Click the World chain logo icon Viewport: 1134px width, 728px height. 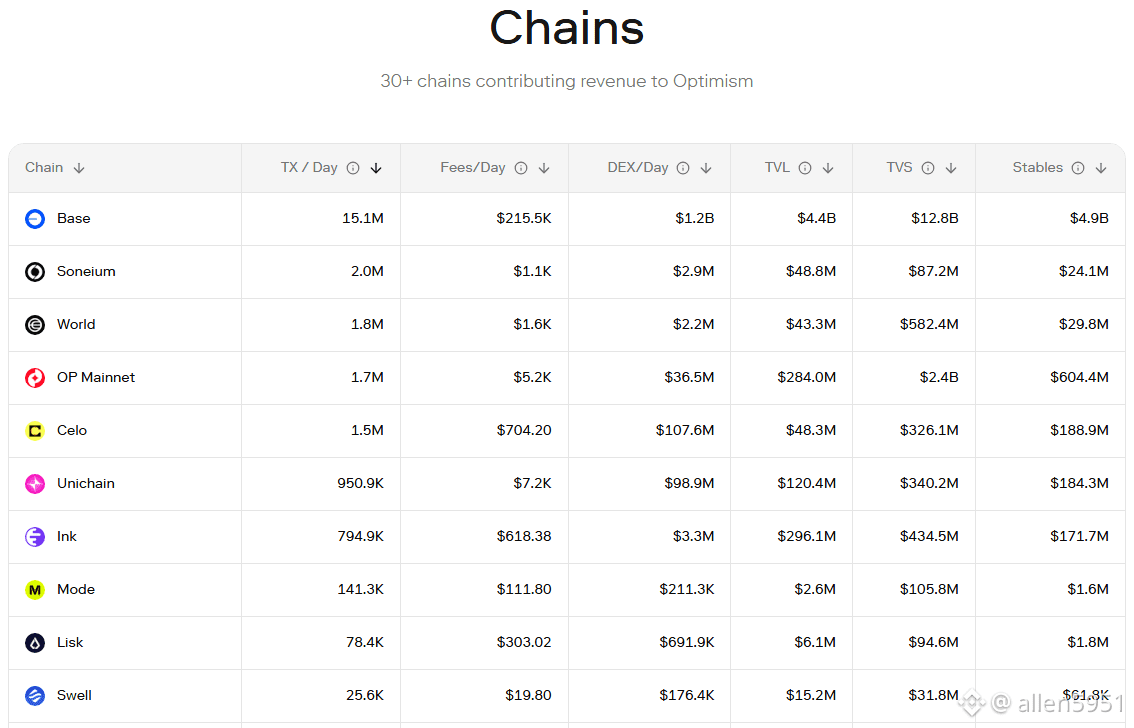click(35, 325)
